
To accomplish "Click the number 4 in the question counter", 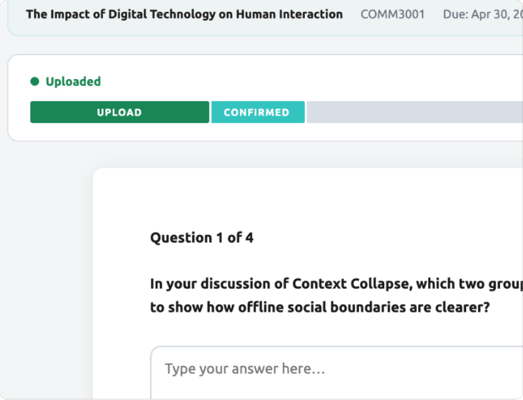I will pyautogui.click(x=249, y=238).
